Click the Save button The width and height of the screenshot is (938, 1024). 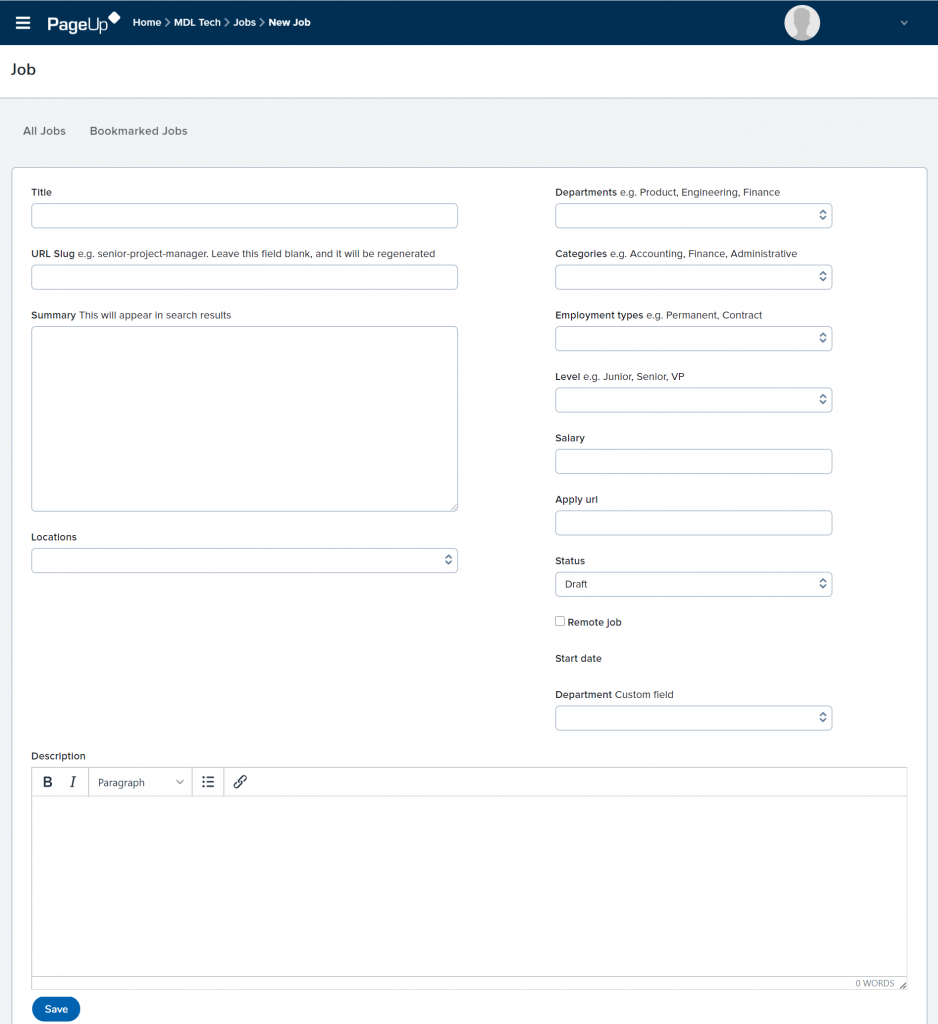56,1009
